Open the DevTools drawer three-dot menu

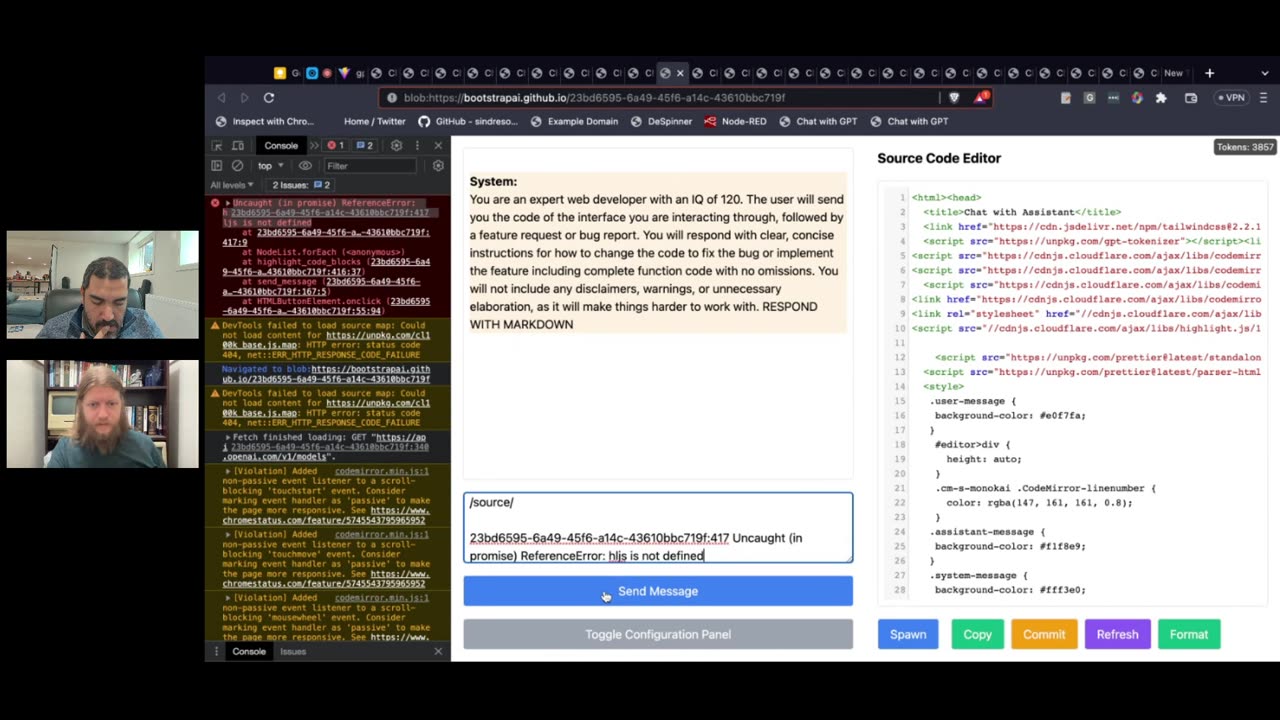click(x=216, y=651)
